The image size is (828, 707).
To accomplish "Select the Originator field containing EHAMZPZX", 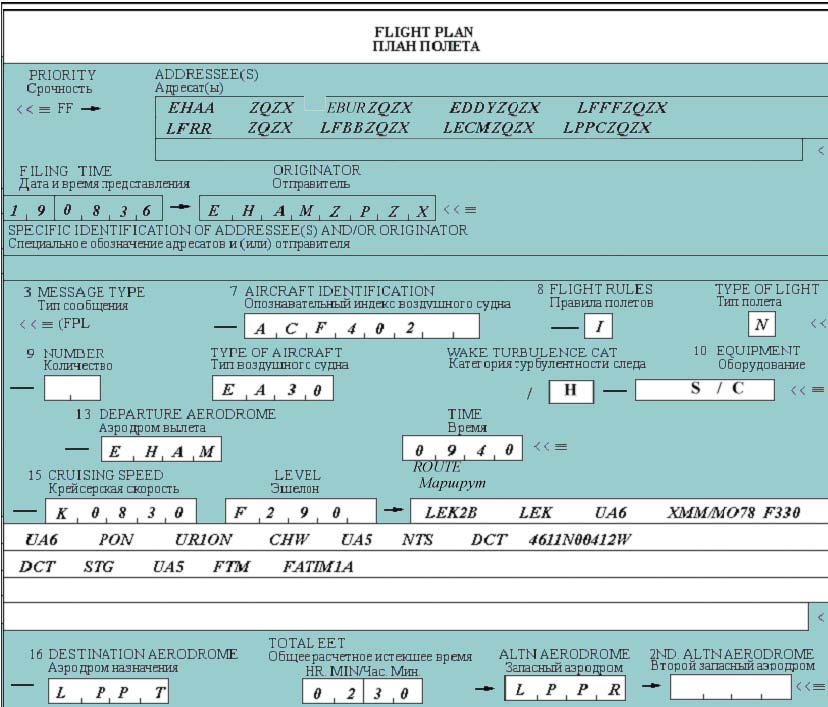I will pos(317,209).
